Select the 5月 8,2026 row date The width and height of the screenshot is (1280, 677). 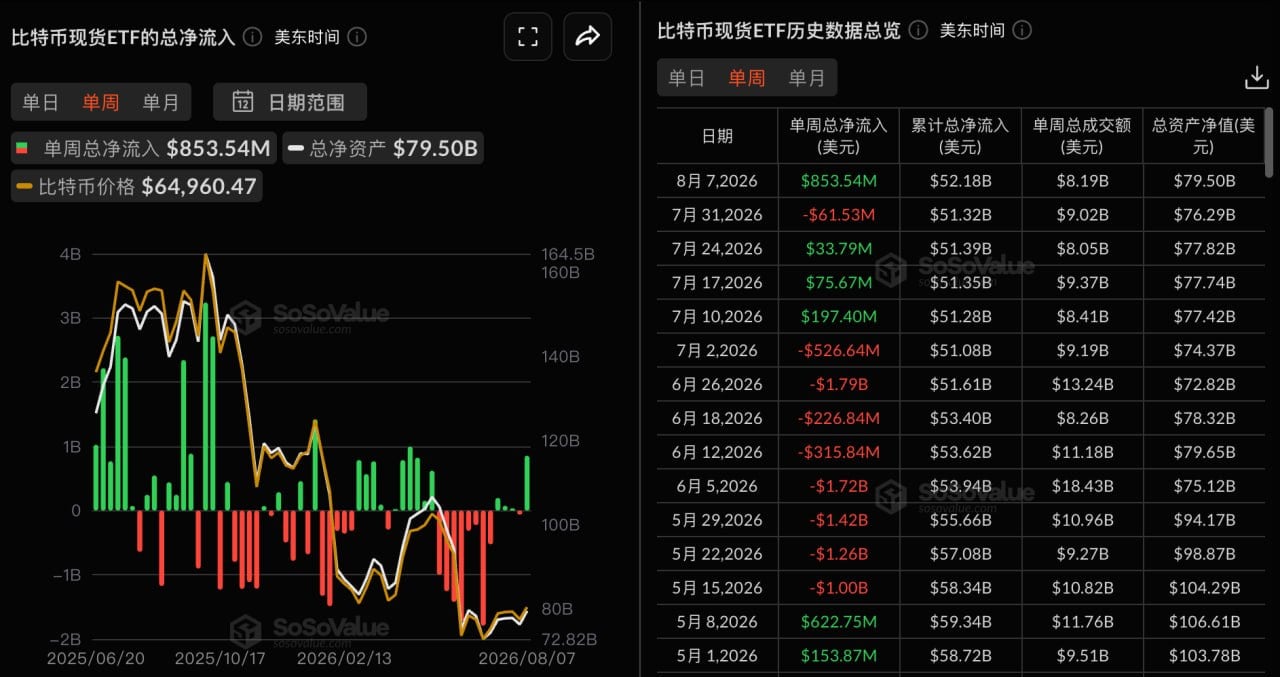[x=717, y=622]
